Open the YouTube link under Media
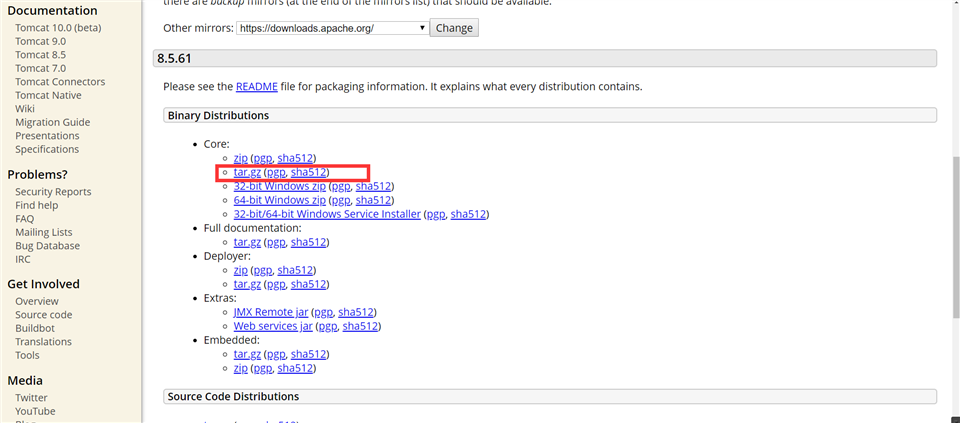 [35, 411]
